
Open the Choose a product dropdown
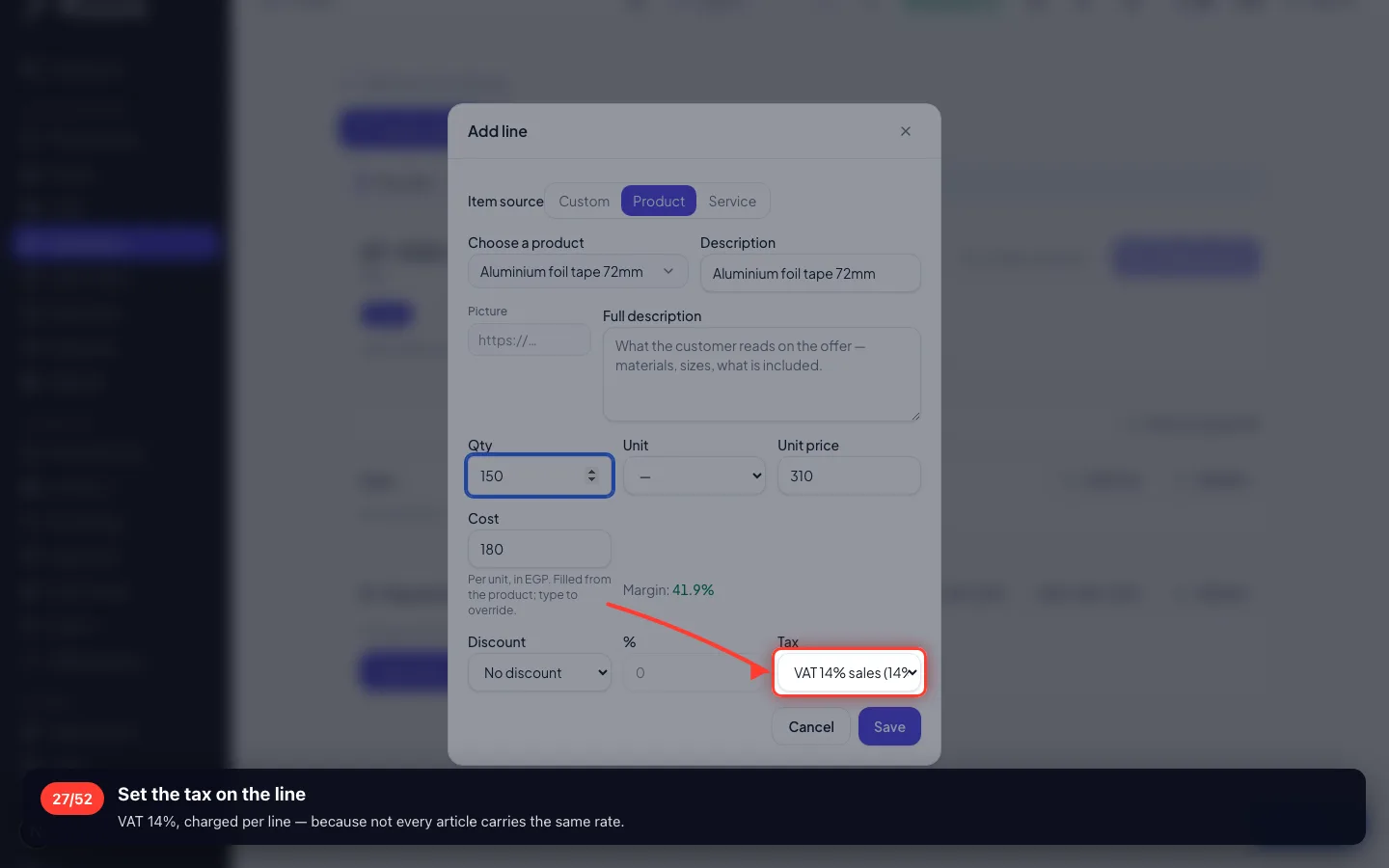(578, 272)
